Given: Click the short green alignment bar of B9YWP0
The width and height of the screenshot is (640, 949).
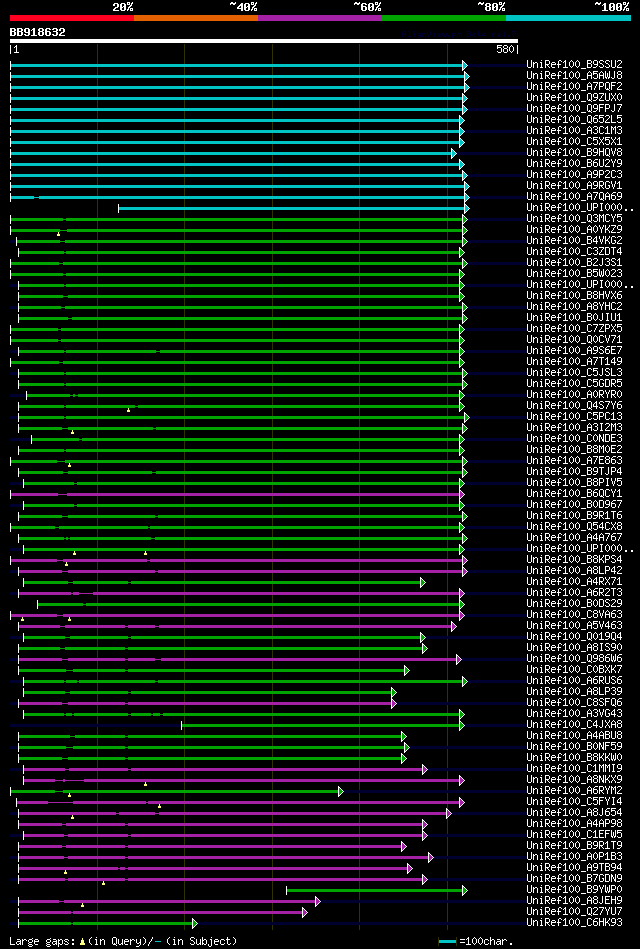Looking at the screenshot, I should 377,890.
